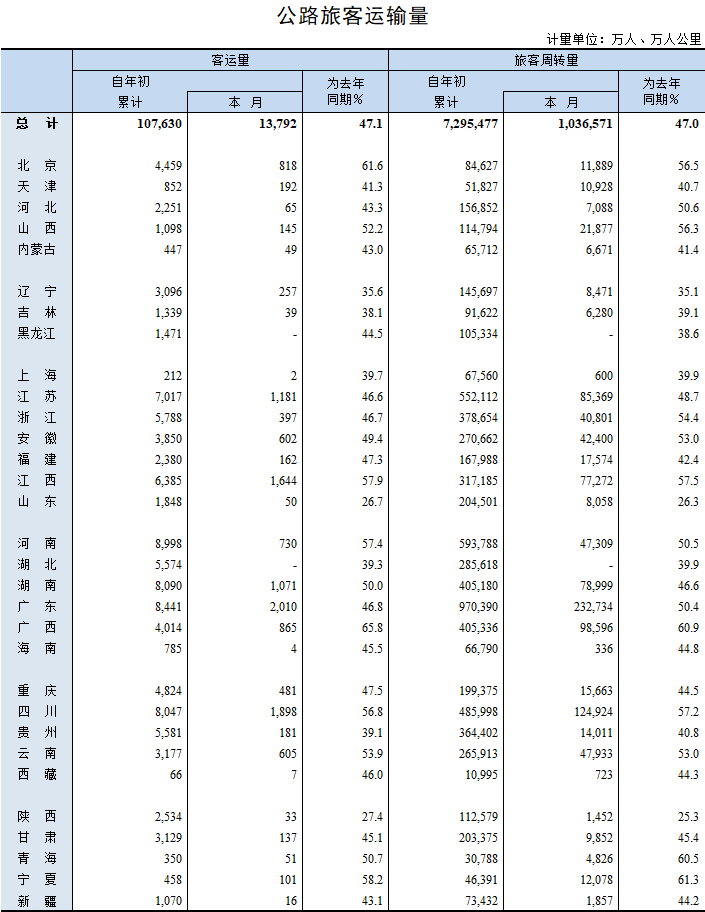Screen dimensions: 705x912
Task: Click the 宁夏 value 46,391
Action: click(x=481, y=879)
